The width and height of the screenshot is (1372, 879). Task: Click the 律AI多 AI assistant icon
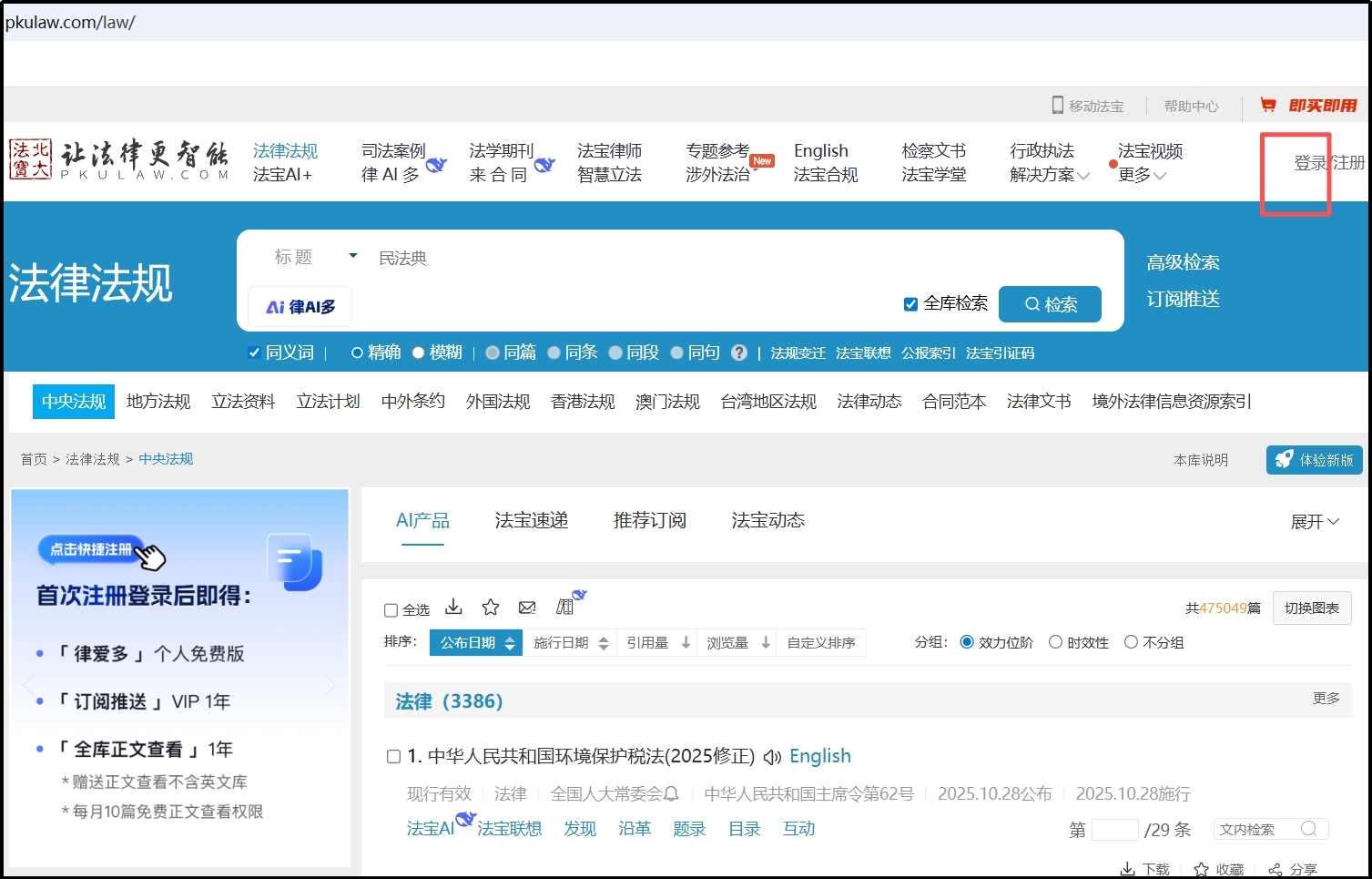(299, 306)
